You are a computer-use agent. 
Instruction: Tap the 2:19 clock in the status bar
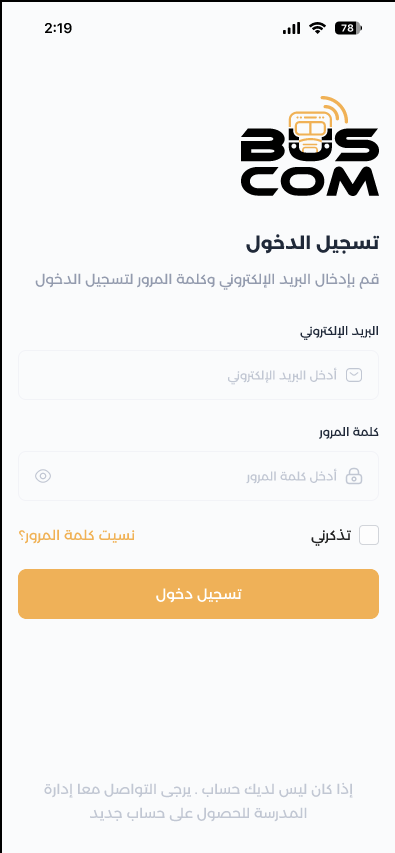tap(58, 28)
